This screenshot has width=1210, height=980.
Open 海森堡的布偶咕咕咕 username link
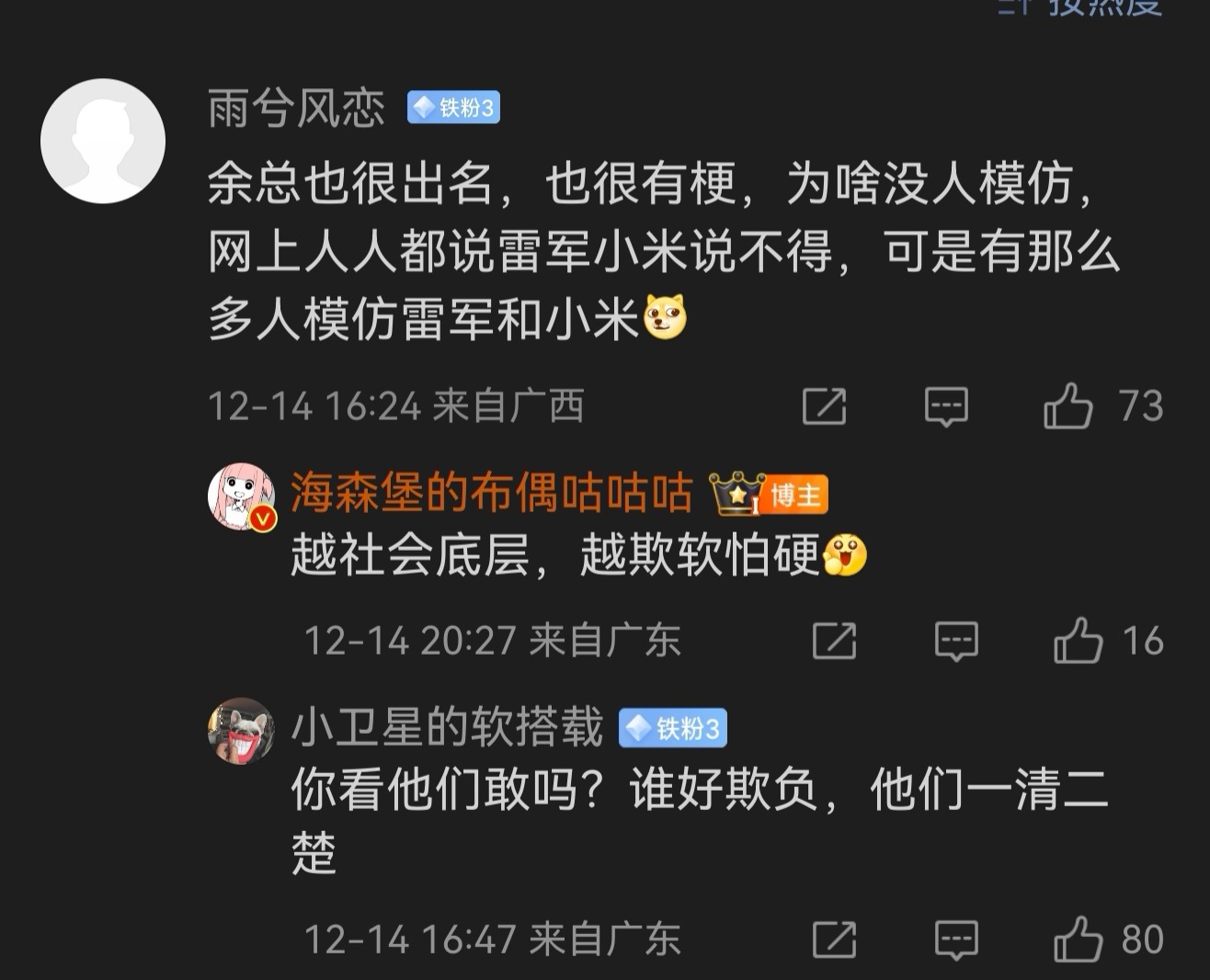[x=492, y=493]
